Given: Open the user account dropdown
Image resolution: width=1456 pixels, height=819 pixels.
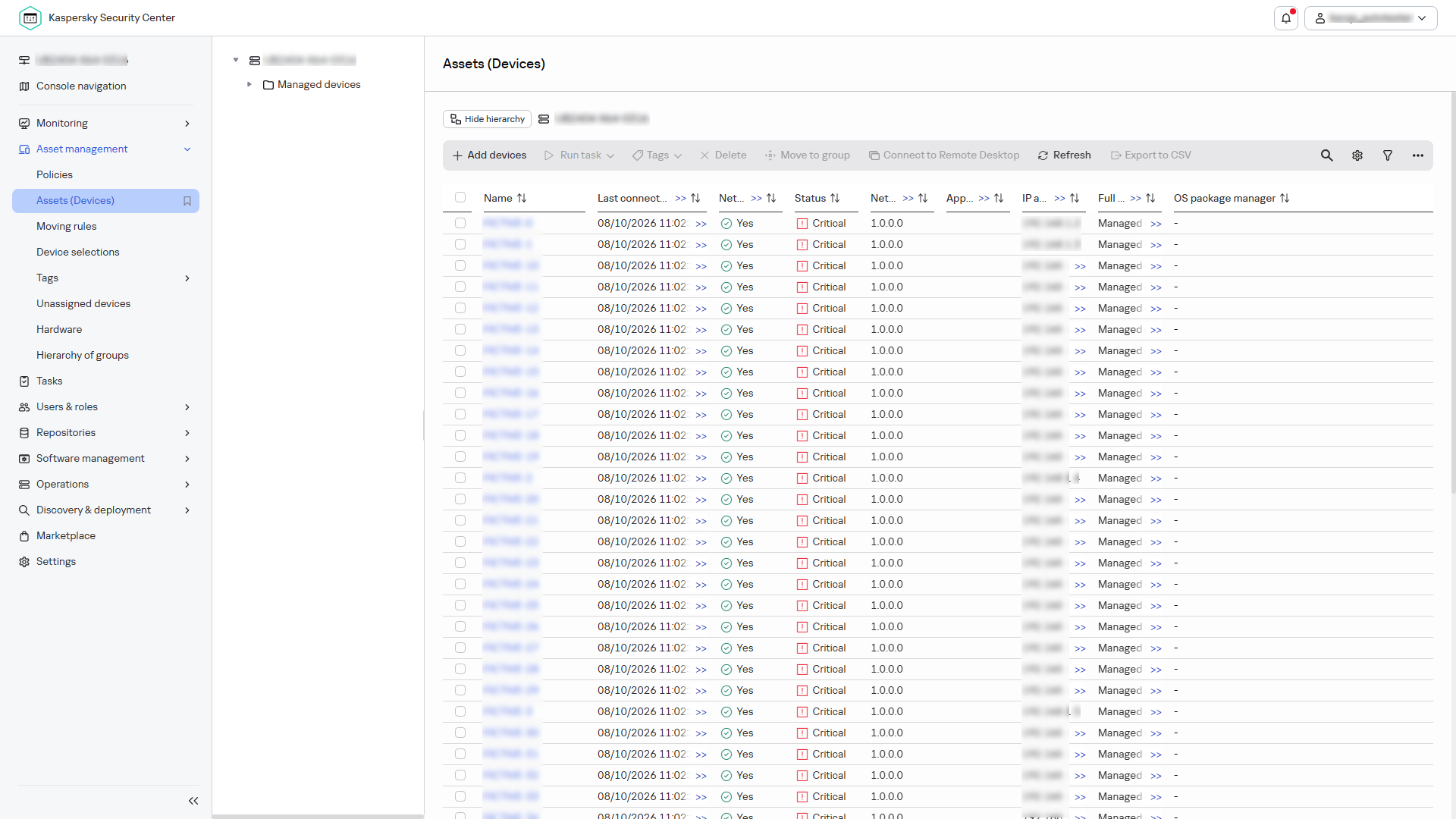Looking at the screenshot, I should [1370, 18].
